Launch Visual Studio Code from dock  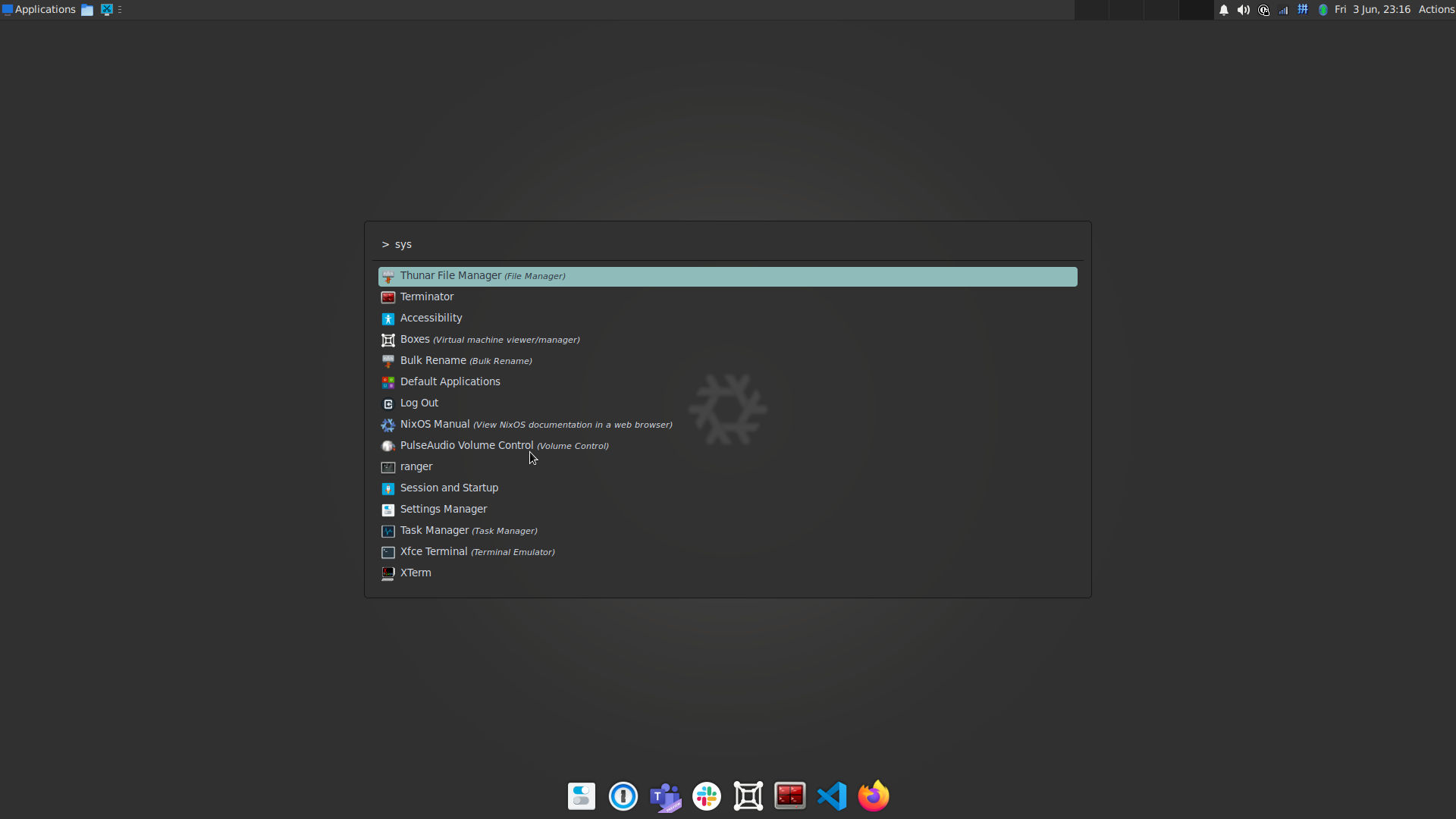pos(832,796)
